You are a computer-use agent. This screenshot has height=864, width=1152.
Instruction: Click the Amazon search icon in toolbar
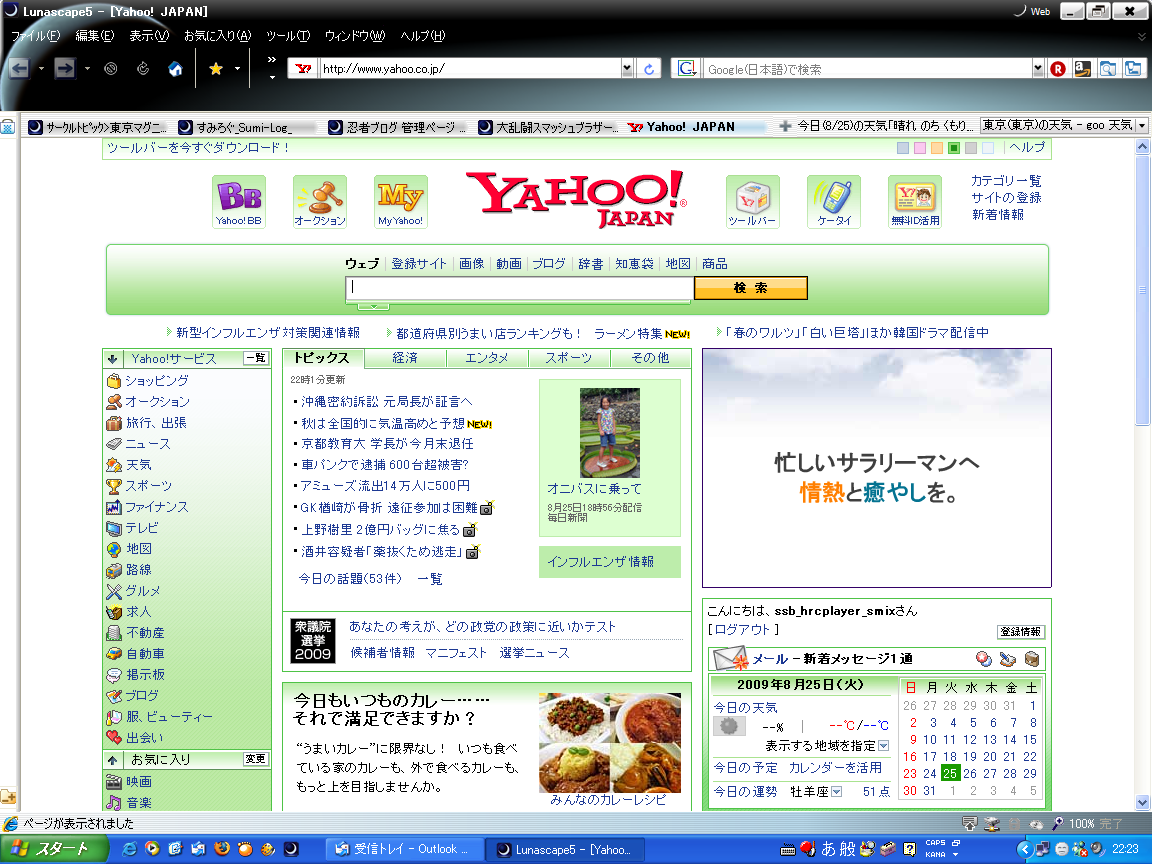1082,69
